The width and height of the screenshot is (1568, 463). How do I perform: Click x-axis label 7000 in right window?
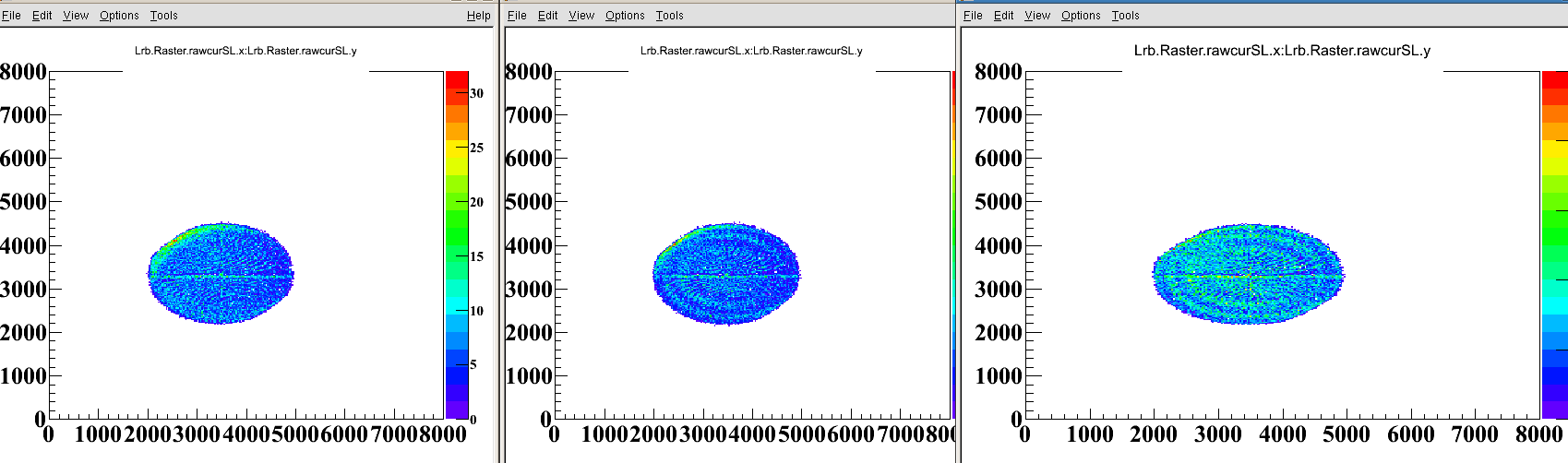coord(1475,434)
